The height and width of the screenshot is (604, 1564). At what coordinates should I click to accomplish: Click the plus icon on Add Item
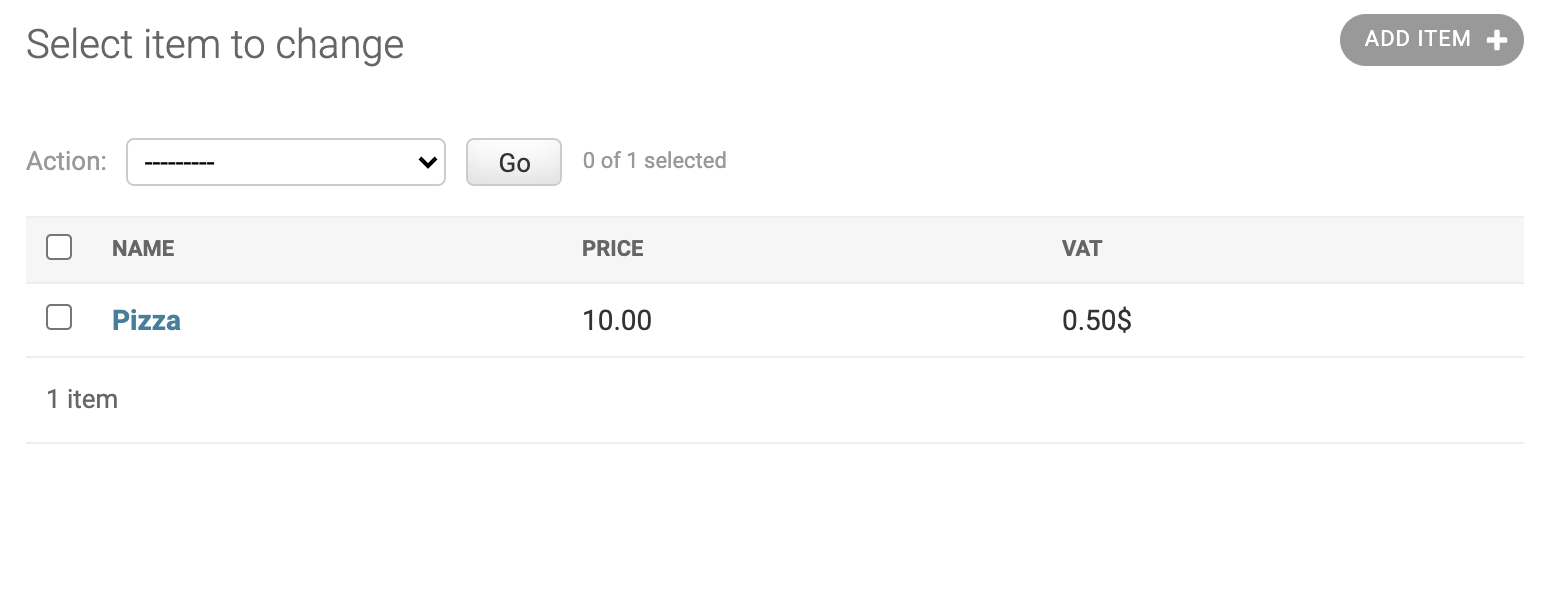(x=1496, y=40)
